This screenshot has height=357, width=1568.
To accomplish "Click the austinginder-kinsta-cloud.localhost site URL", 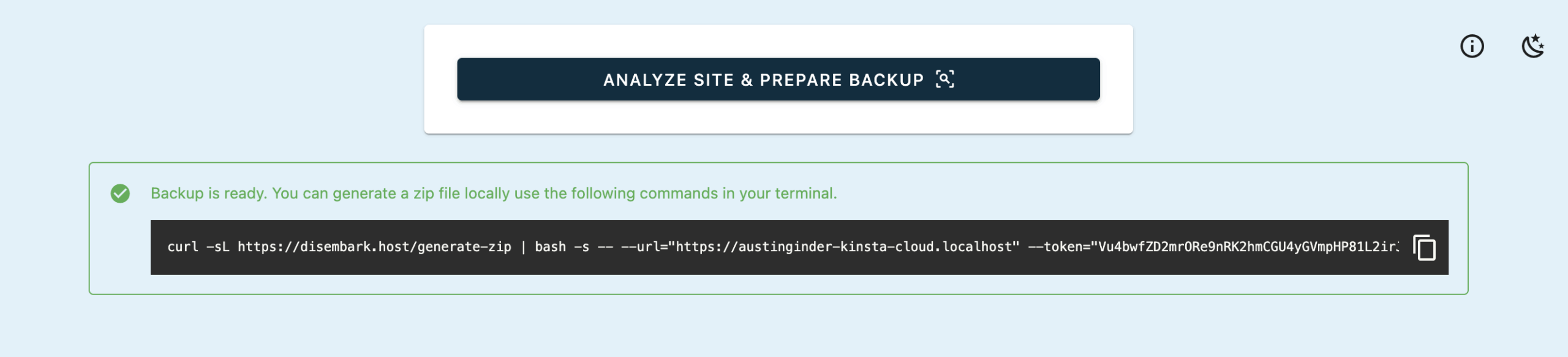I will [844, 247].
